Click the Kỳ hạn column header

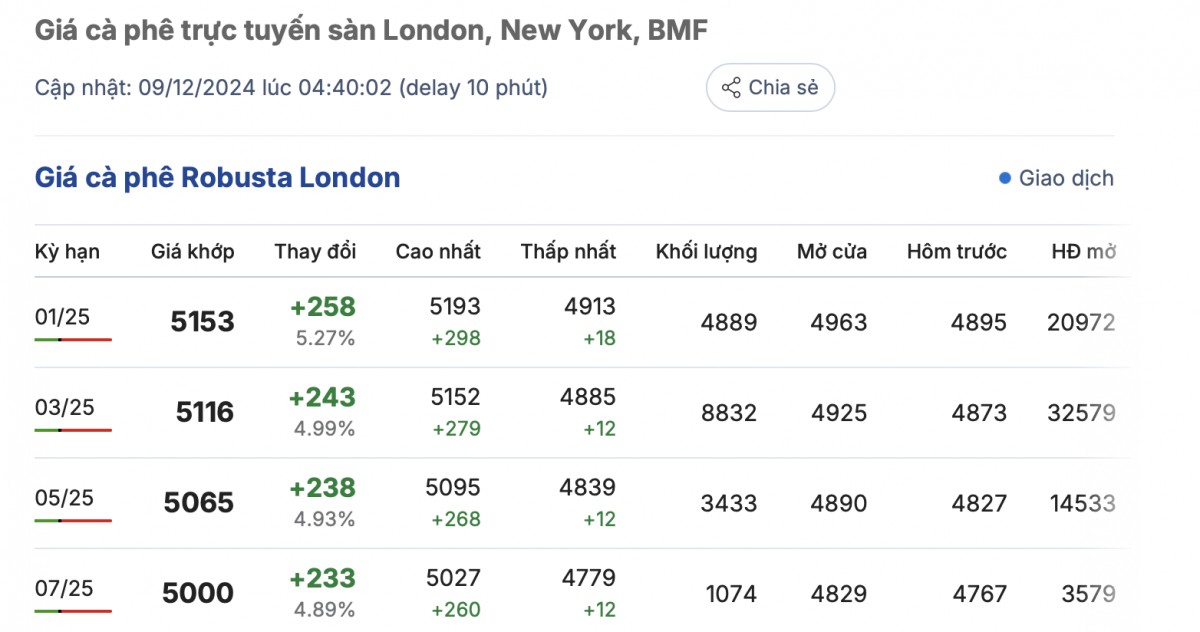click(67, 251)
